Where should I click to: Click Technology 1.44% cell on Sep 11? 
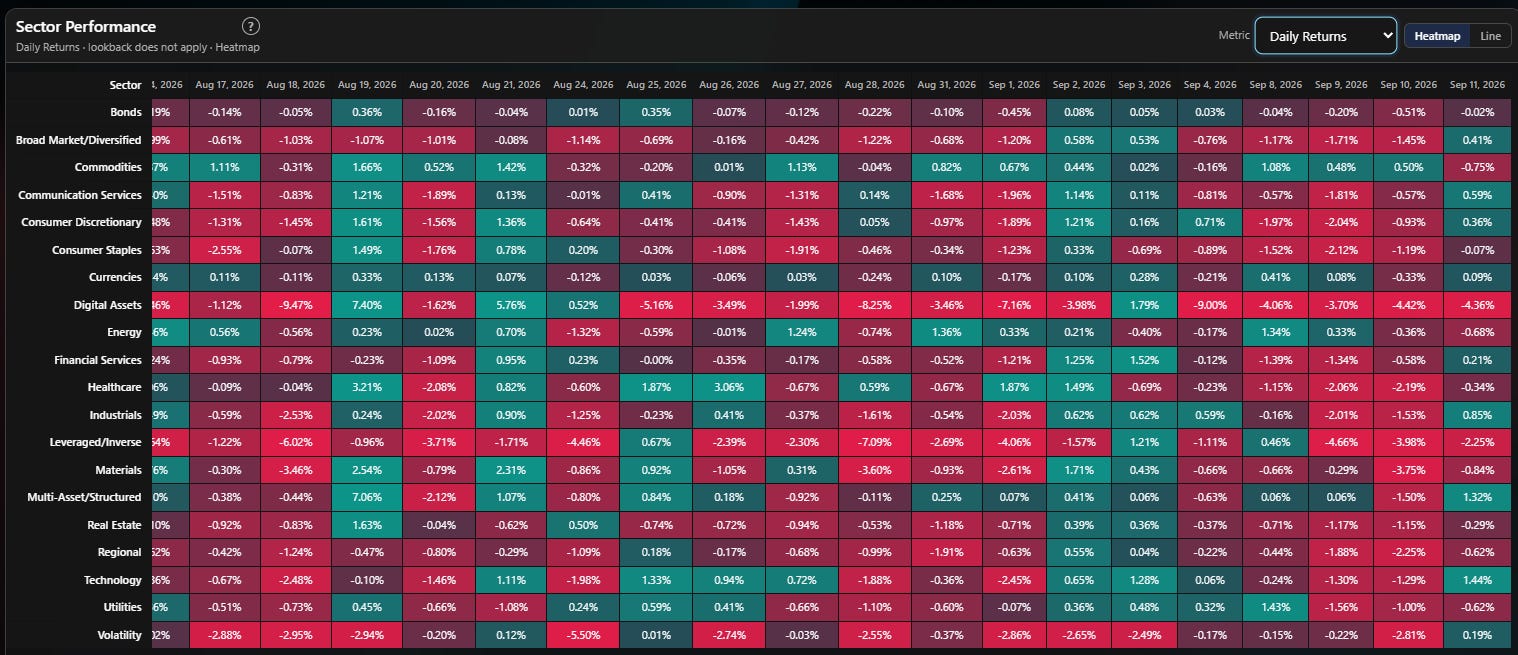click(1475, 580)
